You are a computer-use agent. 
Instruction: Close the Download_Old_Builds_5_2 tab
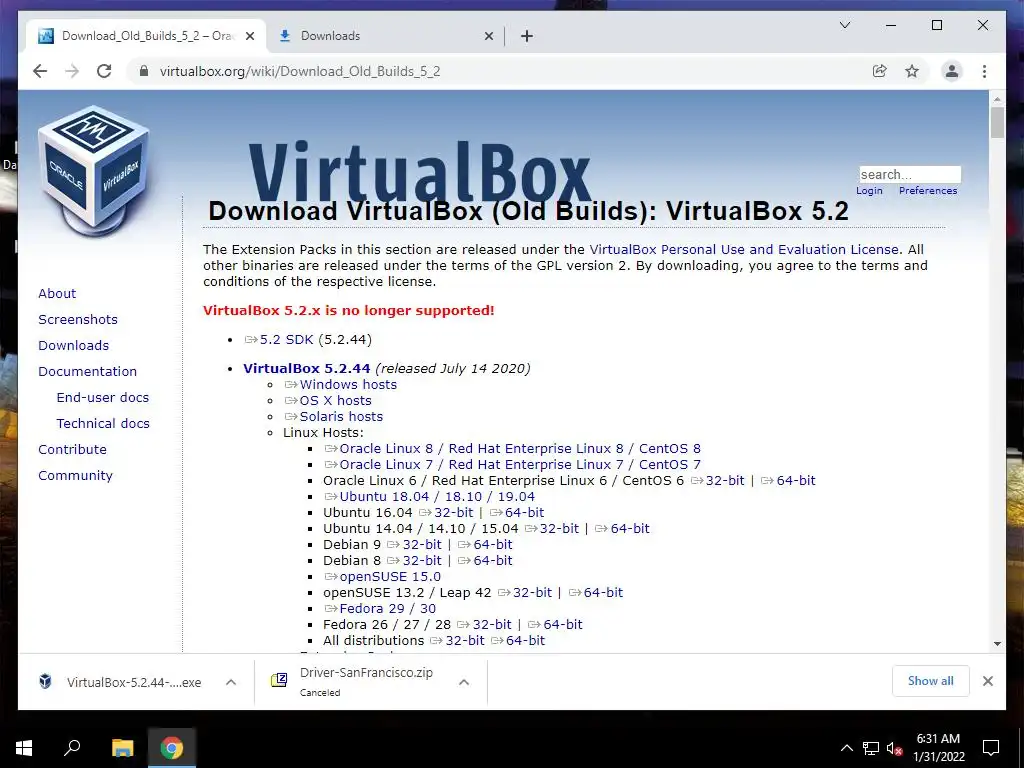point(249,36)
